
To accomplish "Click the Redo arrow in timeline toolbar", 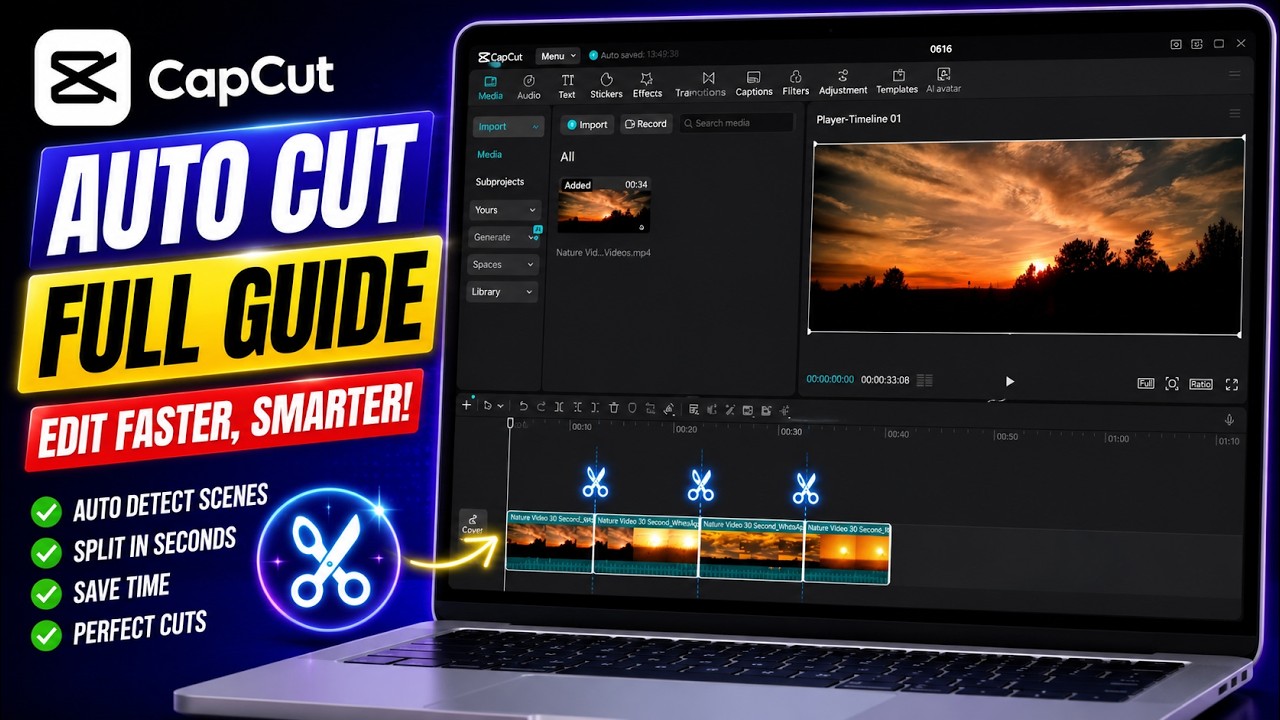I will pos(541,407).
